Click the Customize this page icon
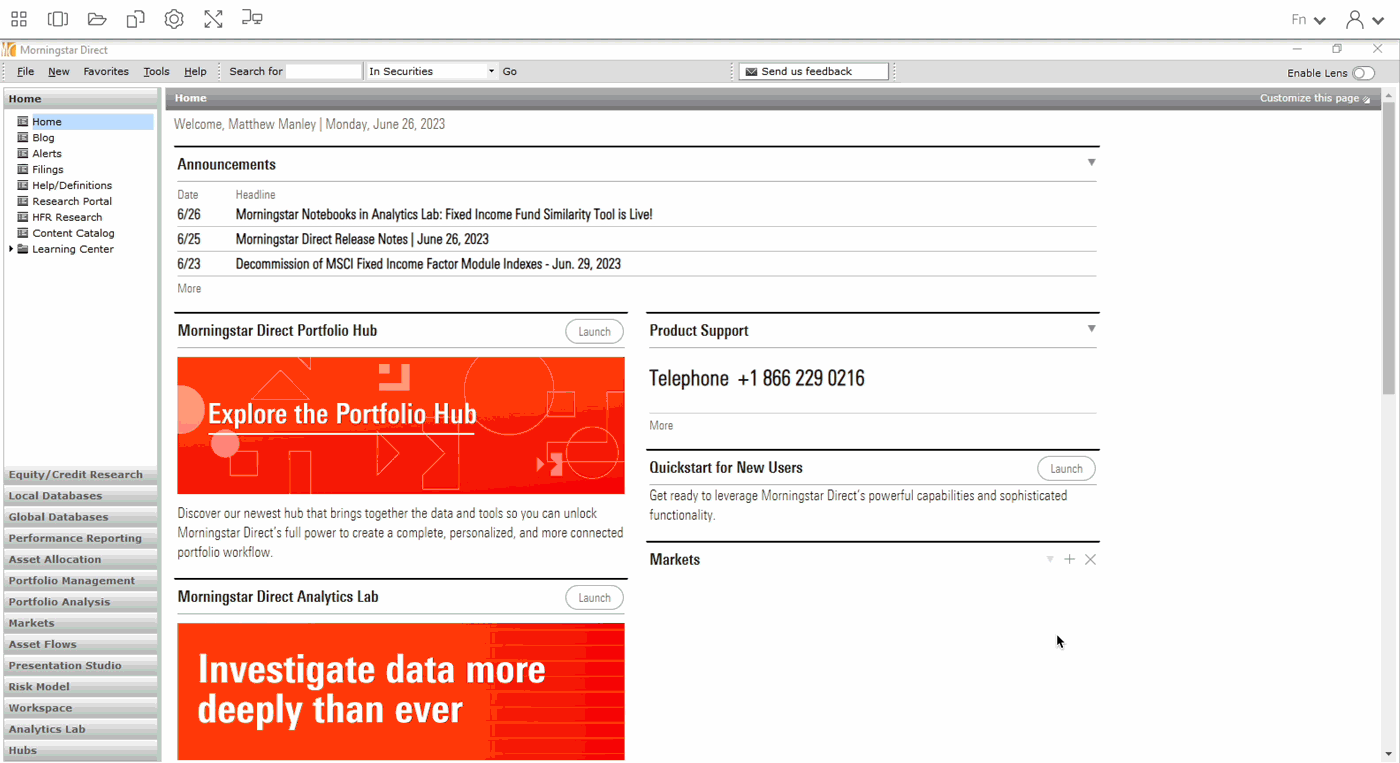The width and height of the screenshot is (1400, 763). pyautogui.click(x=1367, y=99)
